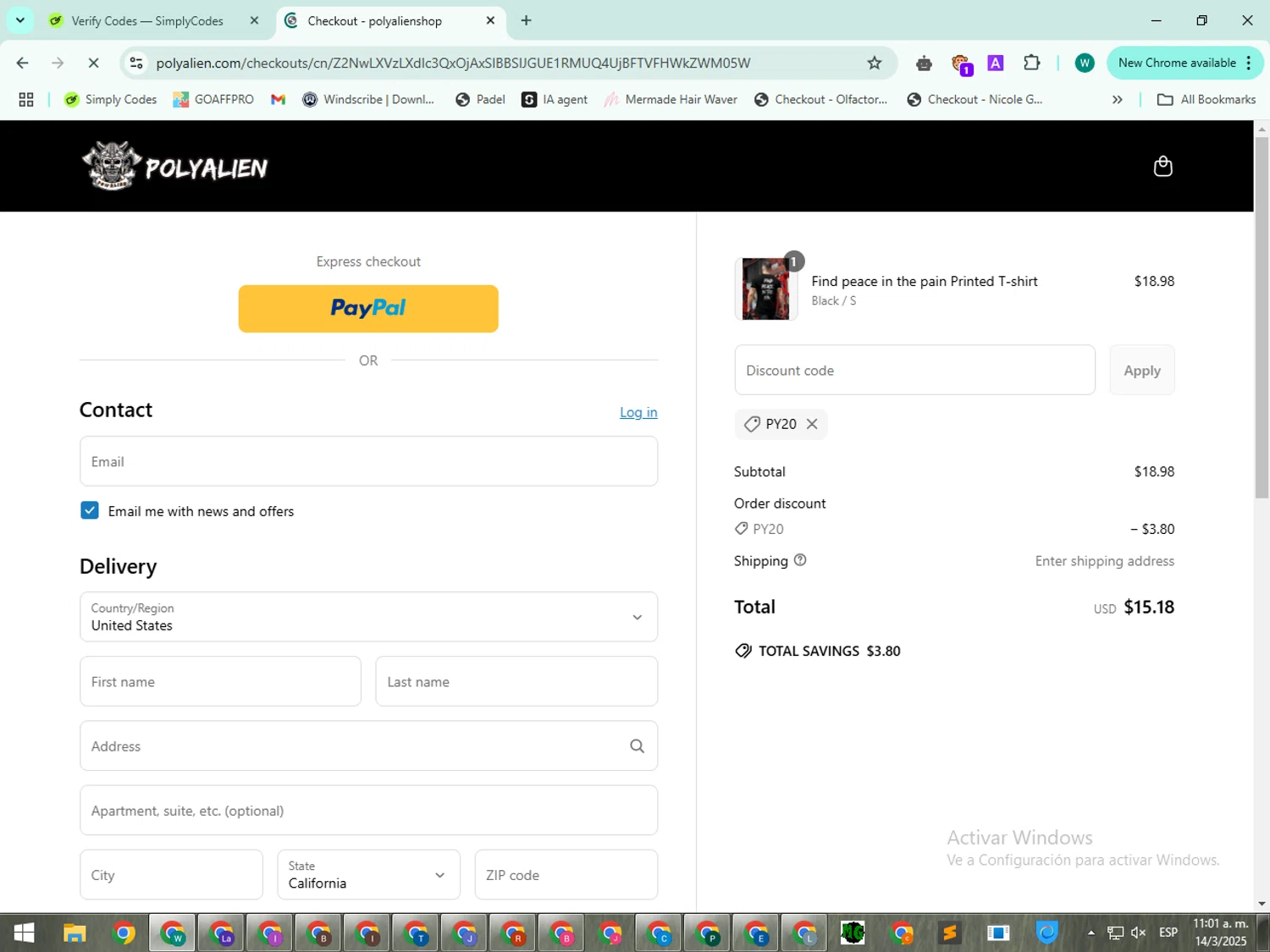Open the IA agent bookmark
Image resolution: width=1270 pixels, height=952 pixels.
click(555, 100)
